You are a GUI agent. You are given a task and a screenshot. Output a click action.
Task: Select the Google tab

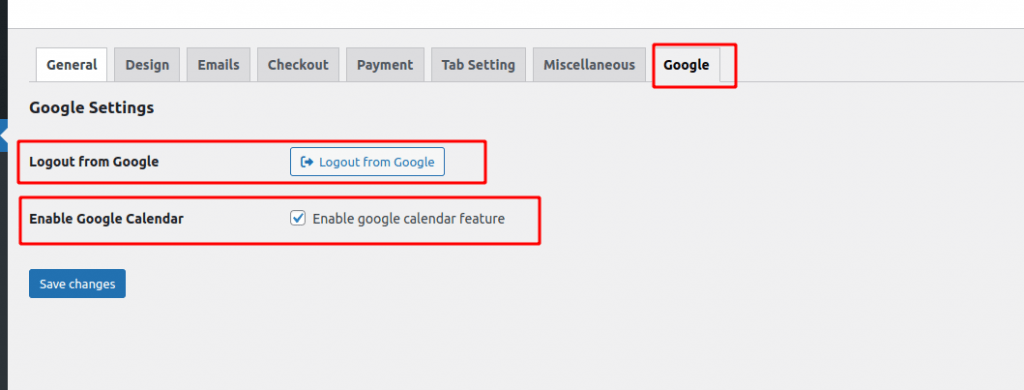pos(686,65)
